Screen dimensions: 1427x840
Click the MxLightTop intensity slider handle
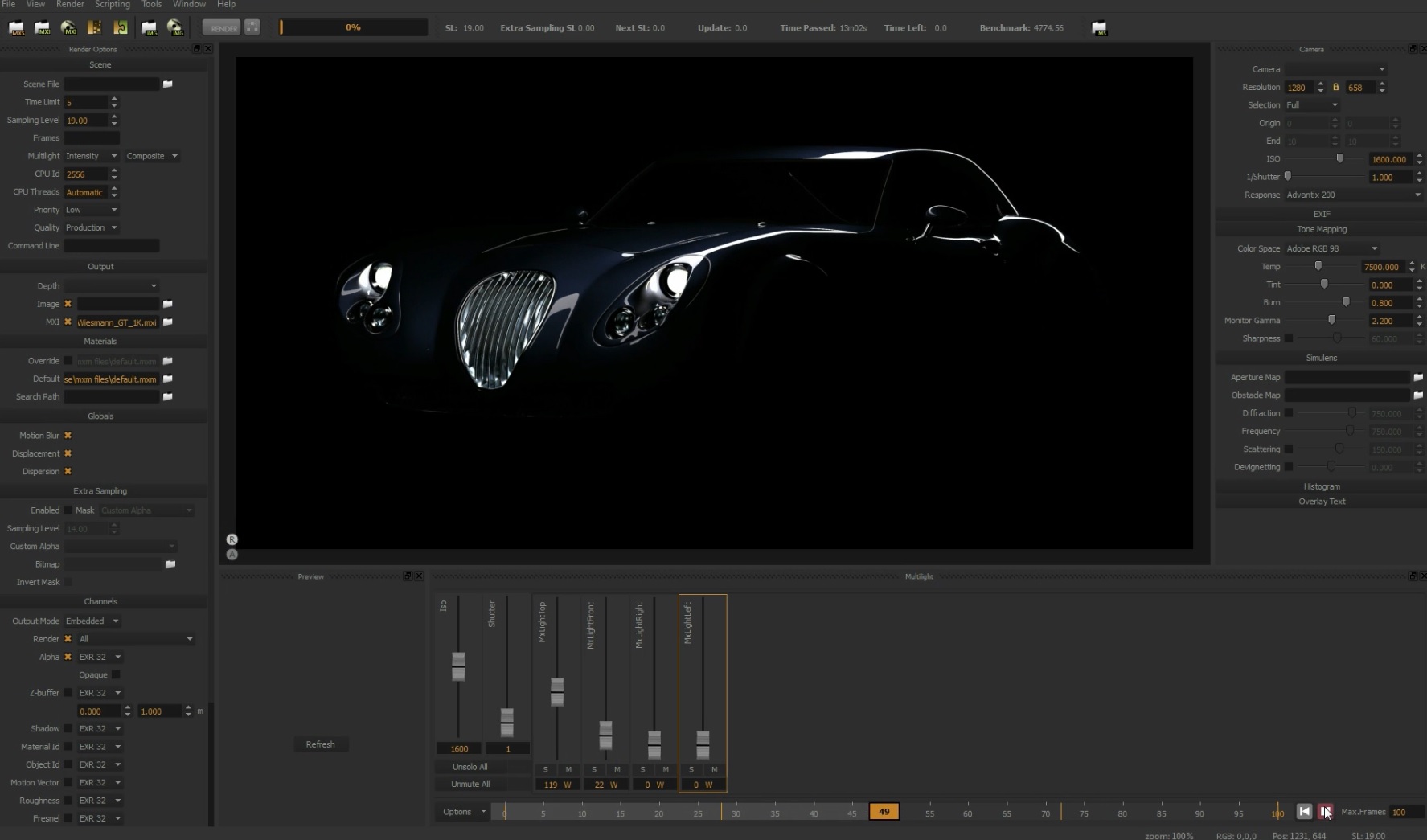557,691
